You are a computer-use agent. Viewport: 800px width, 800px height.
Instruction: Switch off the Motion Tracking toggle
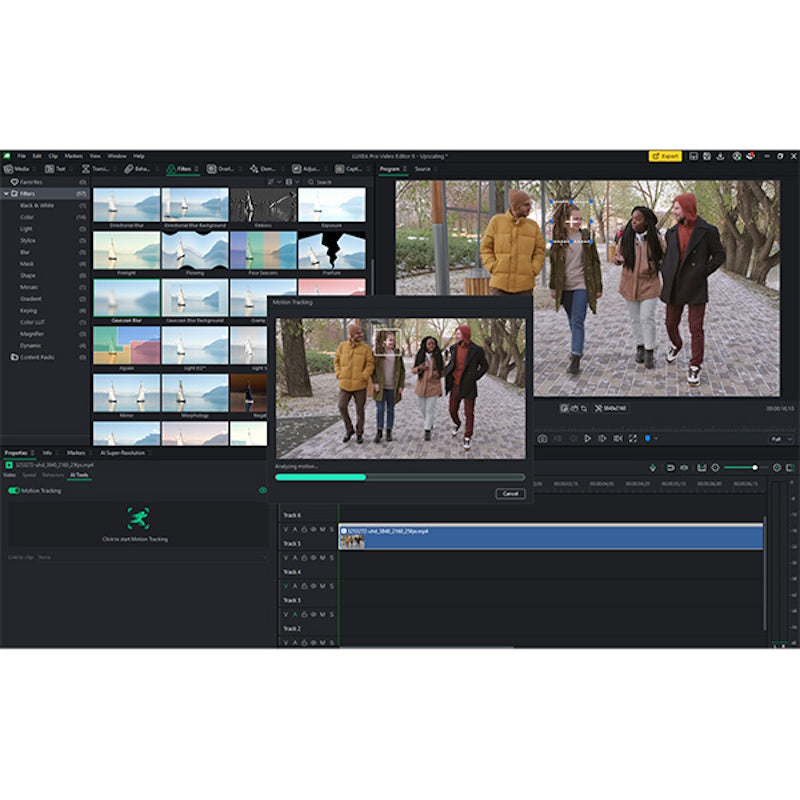[14, 491]
